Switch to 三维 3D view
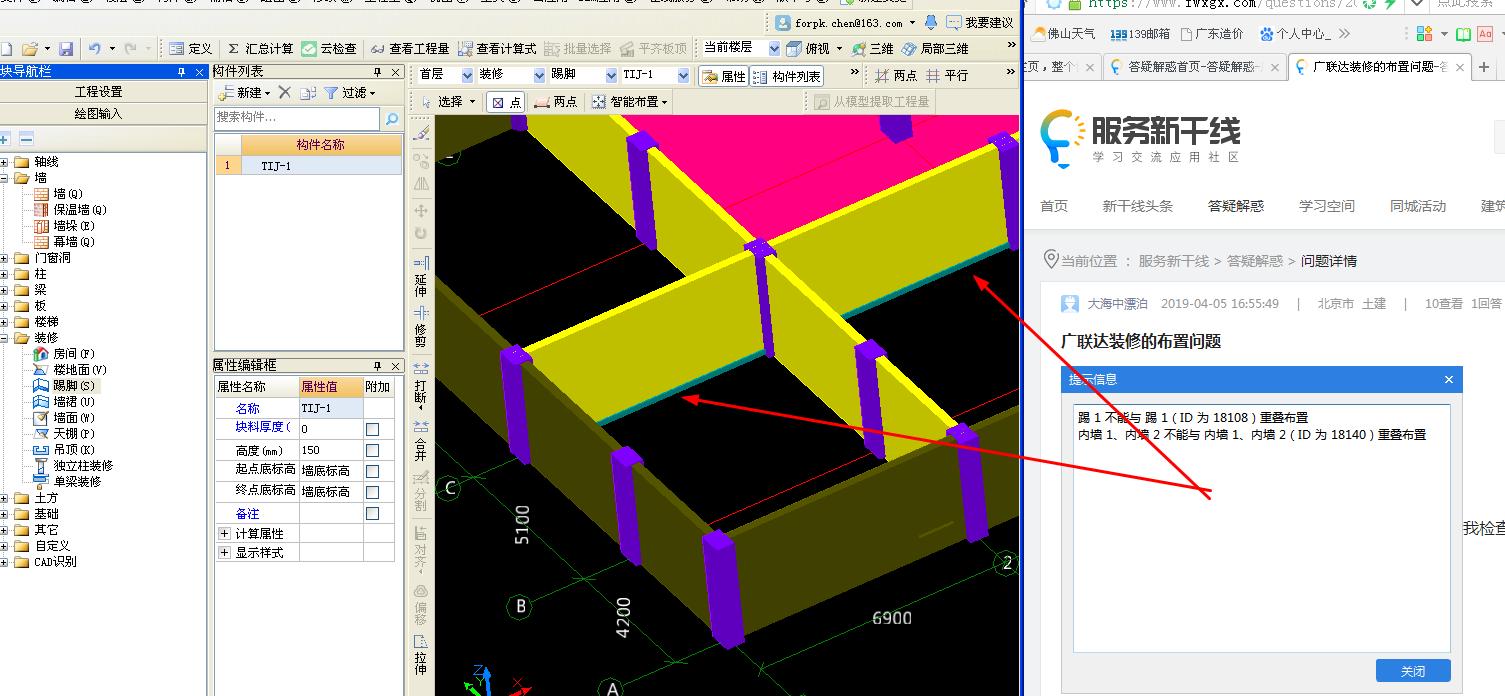This screenshot has height=696, width=1505. [872, 48]
